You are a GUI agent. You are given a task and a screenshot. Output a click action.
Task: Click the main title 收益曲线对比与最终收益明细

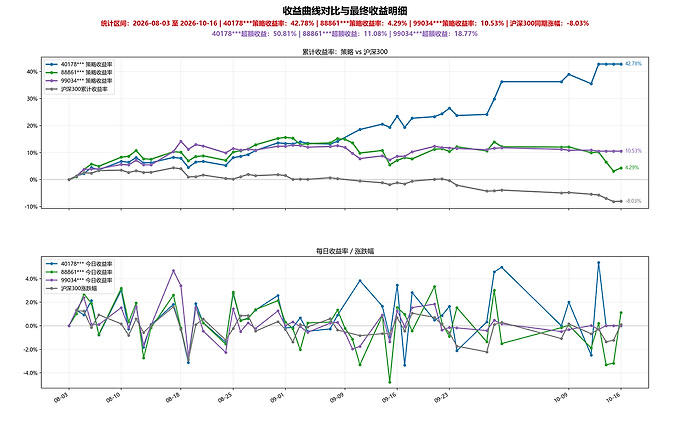pyautogui.click(x=345, y=11)
